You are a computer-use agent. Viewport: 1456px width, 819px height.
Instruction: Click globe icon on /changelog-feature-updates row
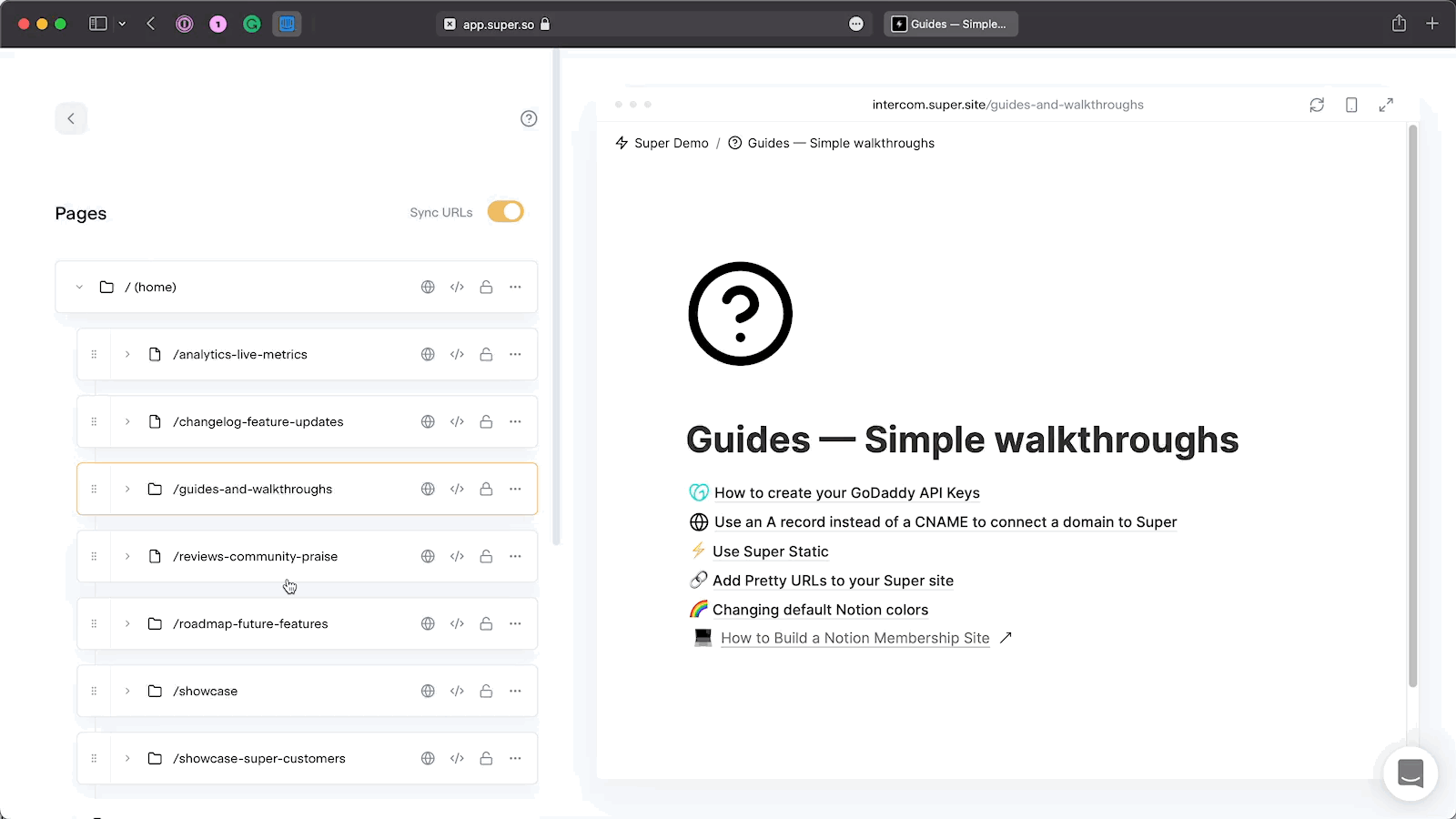tap(428, 422)
